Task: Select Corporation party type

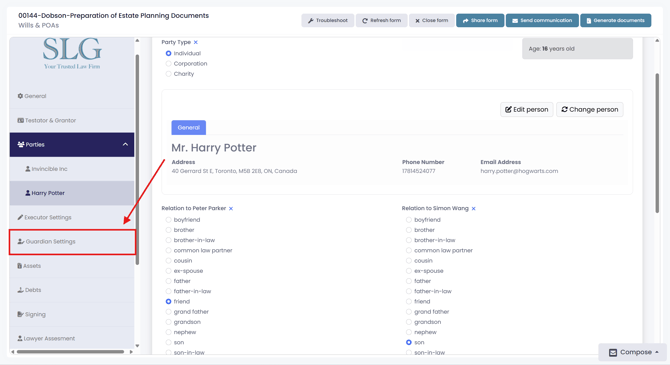Action: pyautogui.click(x=168, y=64)
